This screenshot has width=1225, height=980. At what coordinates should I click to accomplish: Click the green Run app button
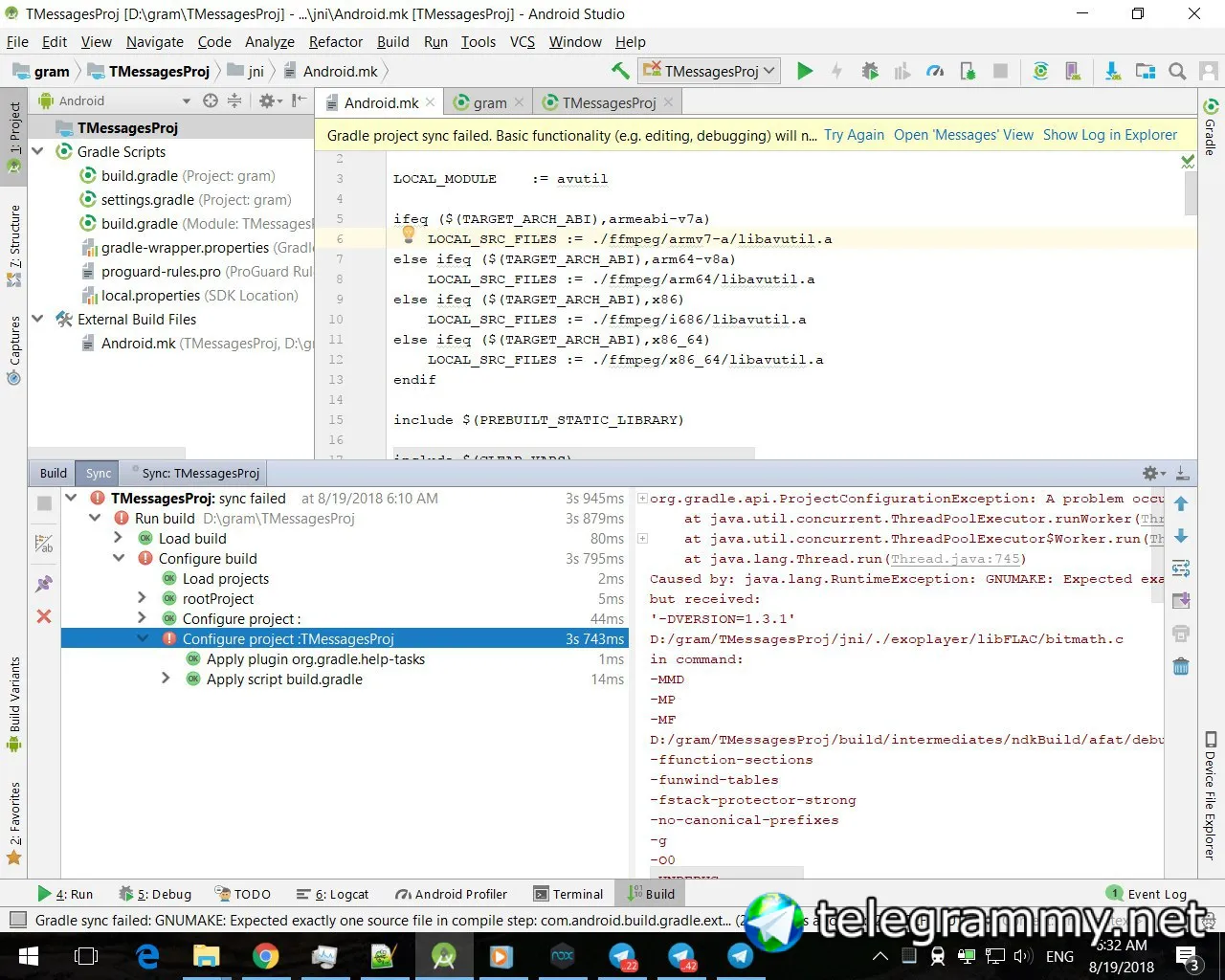coord(805,71)
